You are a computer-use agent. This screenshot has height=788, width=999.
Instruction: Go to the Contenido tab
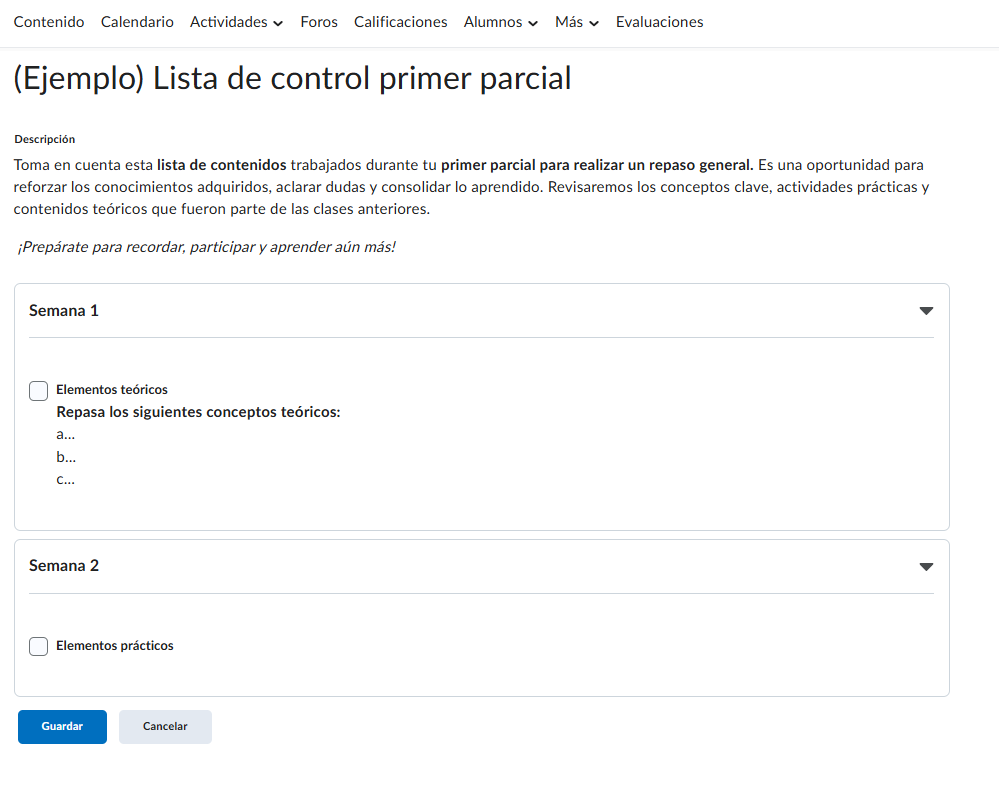click(49, 22)
